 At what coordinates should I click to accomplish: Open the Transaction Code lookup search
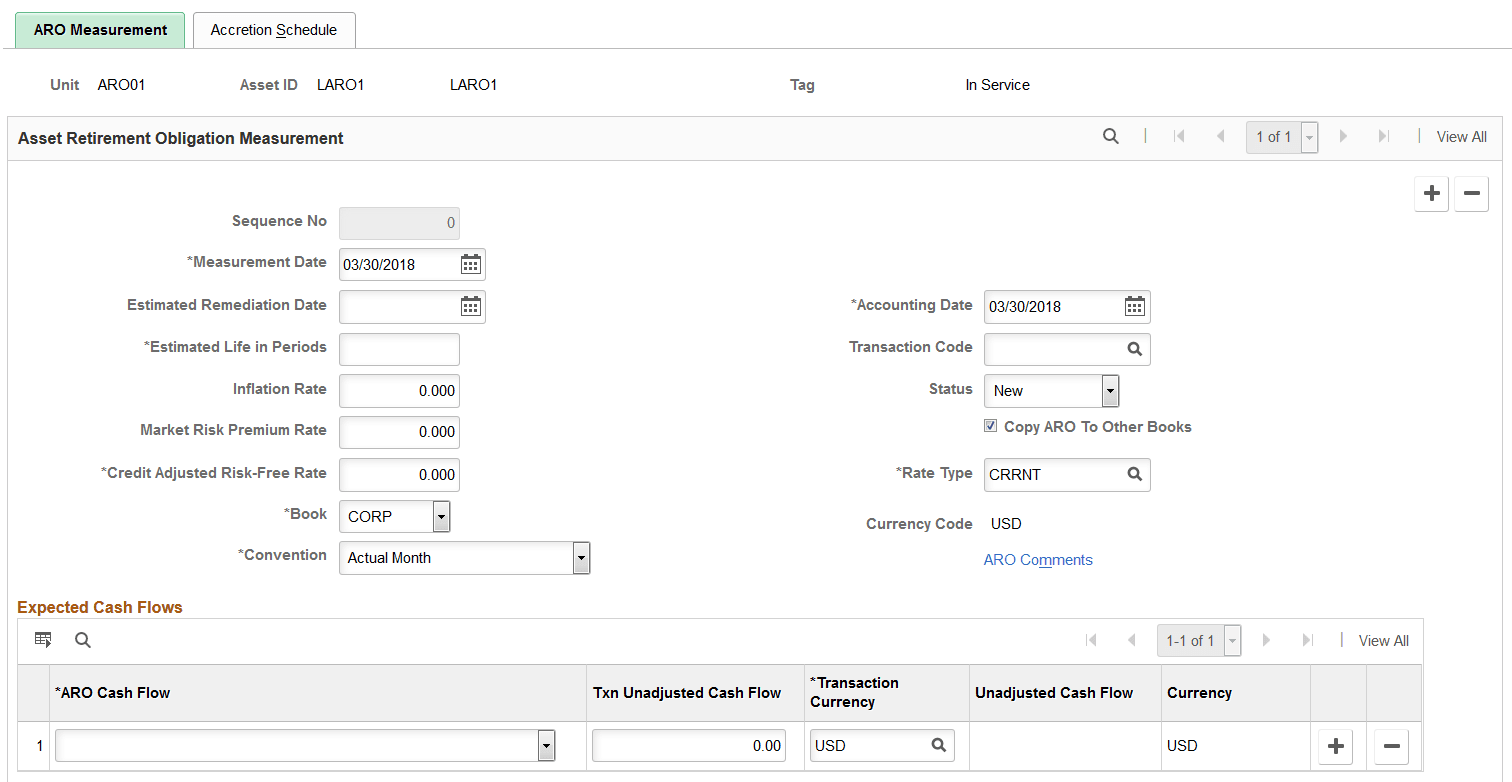coord(1134,348)
